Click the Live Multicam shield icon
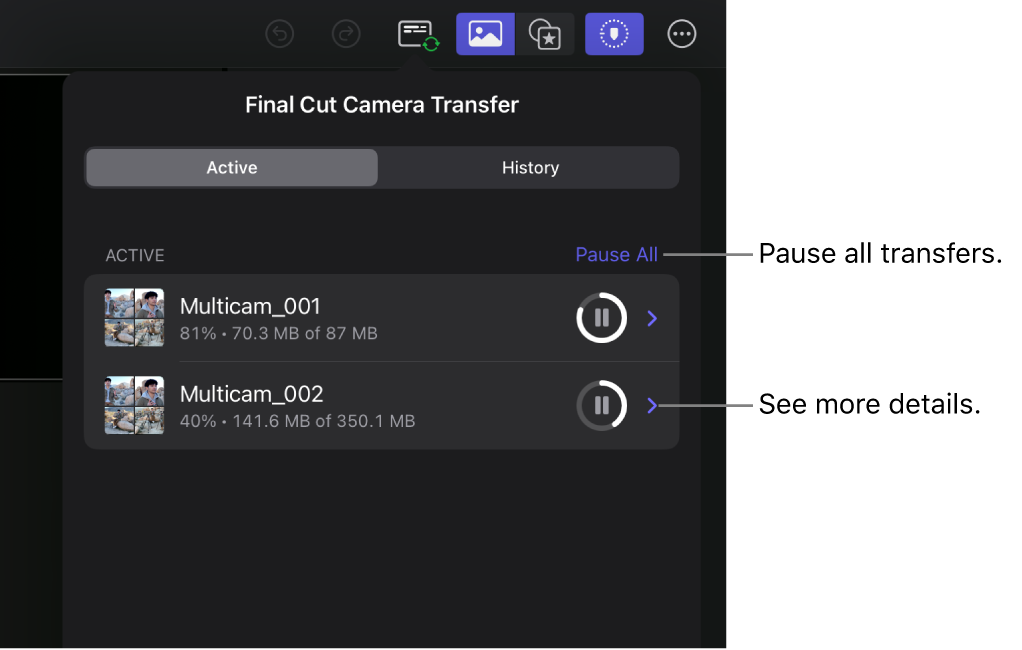1022x650 pixels. click(613, 33)
